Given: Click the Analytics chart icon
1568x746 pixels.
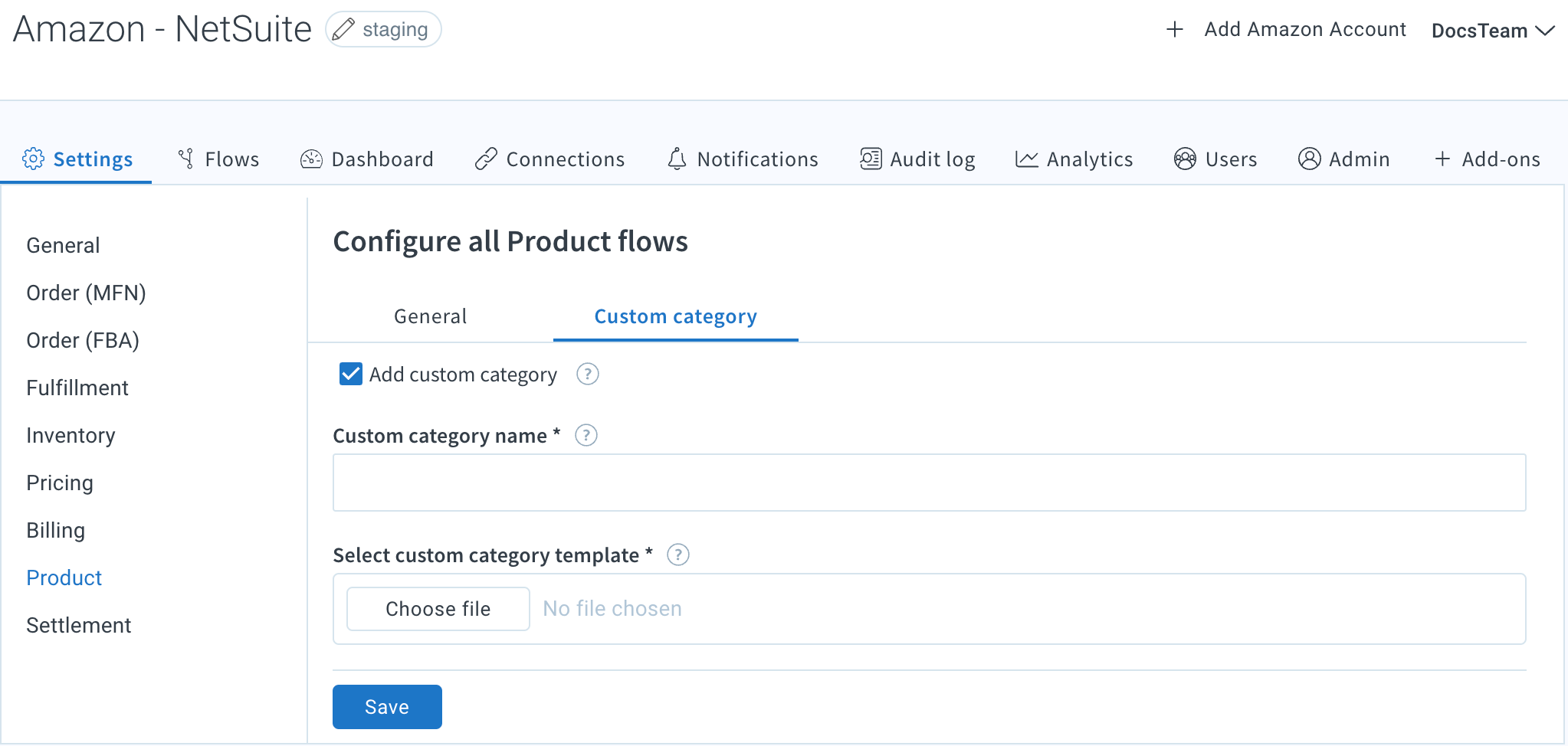Looking at the screenshot, I should 1027,159.
